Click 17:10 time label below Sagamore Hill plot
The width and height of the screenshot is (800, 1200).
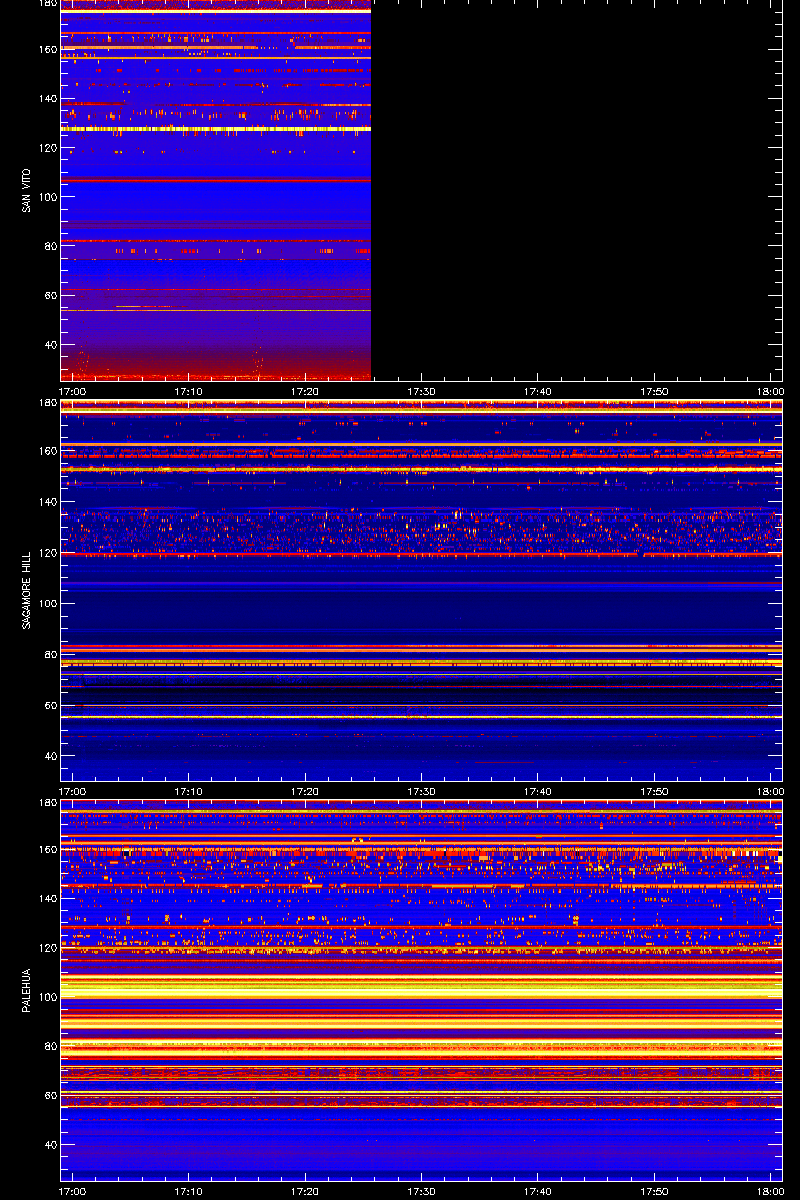point(189,791)
